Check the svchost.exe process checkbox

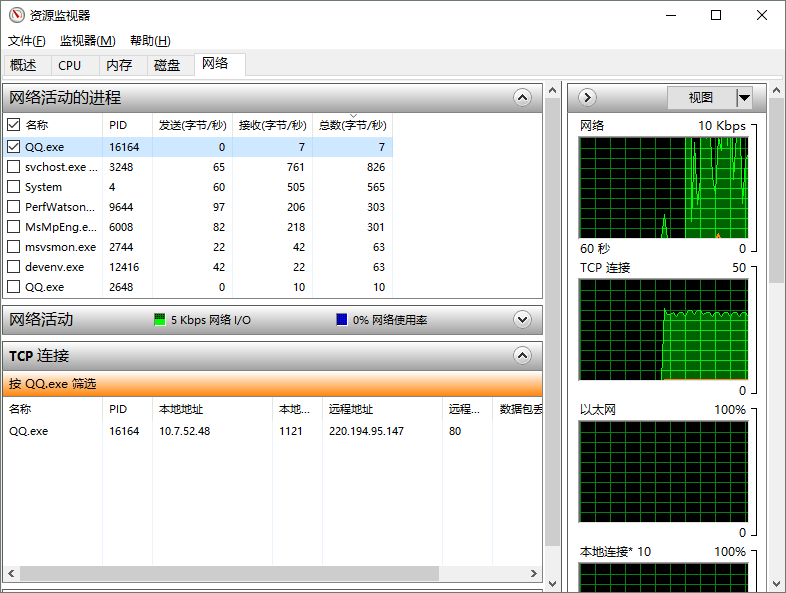tap(14, 166)
